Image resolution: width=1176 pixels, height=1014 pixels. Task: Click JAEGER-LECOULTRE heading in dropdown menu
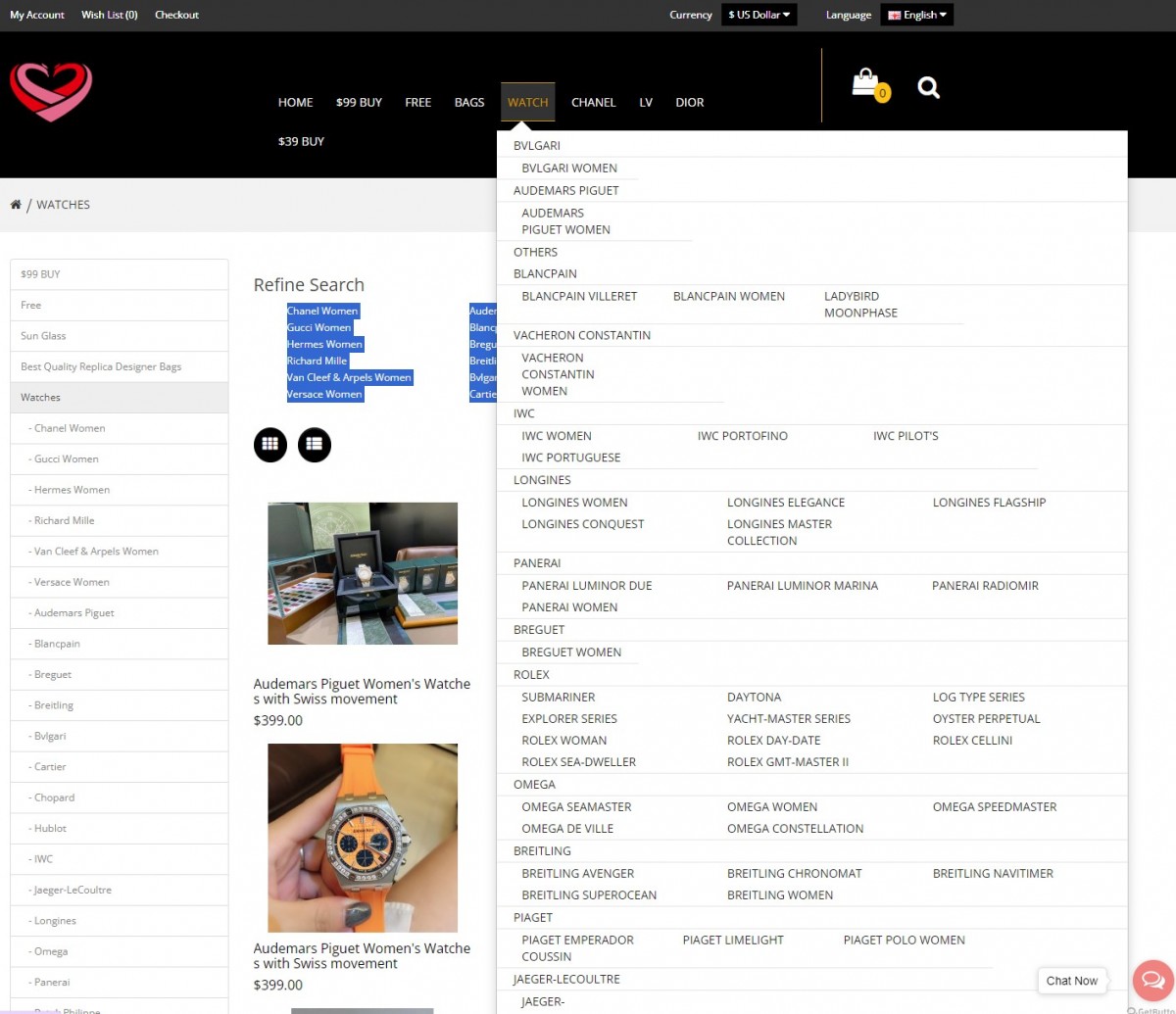[566, 980]
